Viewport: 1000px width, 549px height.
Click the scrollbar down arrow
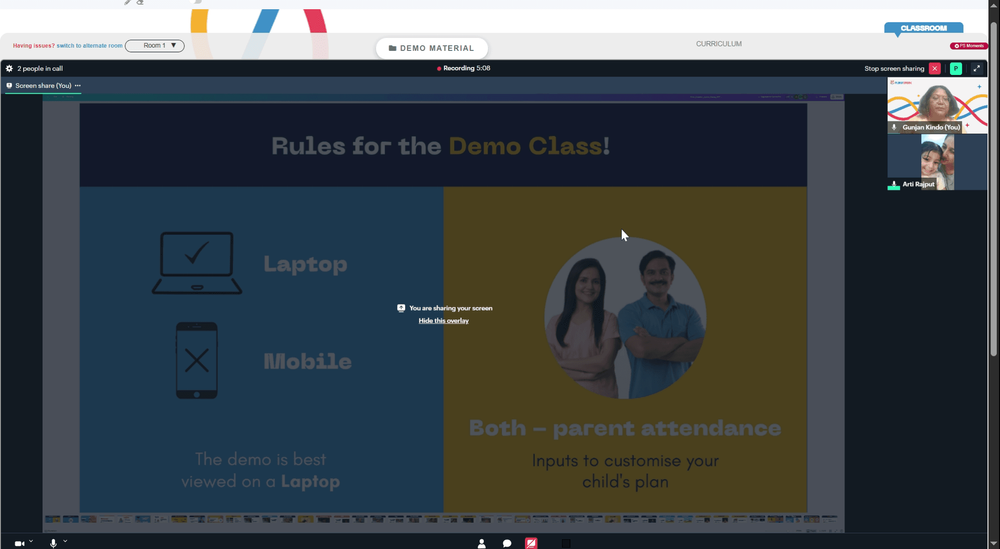click(994, 544)
